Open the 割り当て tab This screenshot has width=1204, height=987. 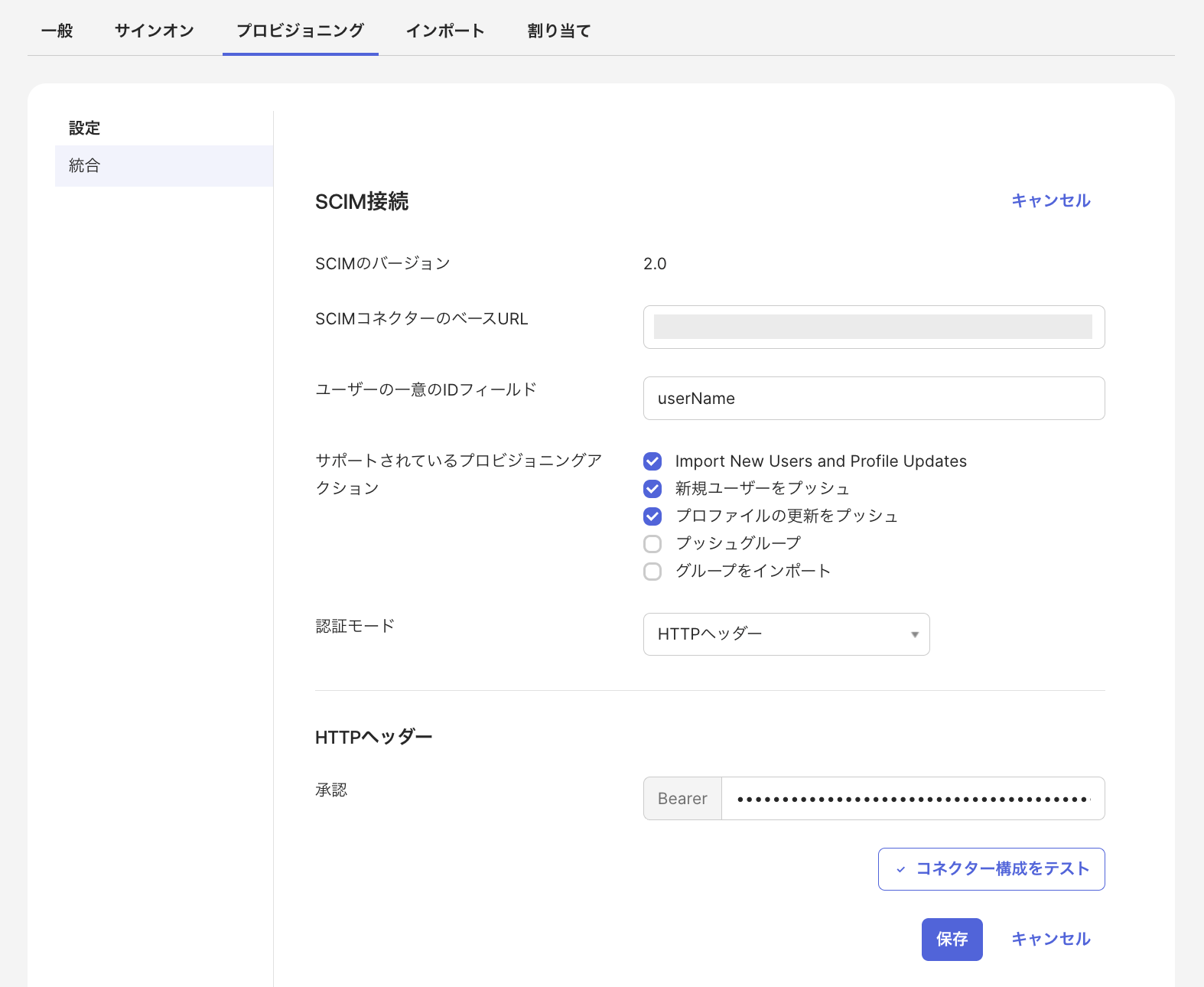559,31
